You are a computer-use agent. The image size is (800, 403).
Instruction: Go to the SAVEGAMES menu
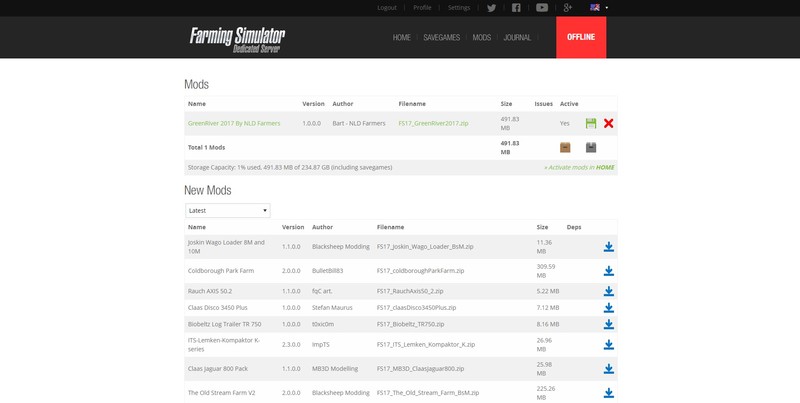coord(441,37)
